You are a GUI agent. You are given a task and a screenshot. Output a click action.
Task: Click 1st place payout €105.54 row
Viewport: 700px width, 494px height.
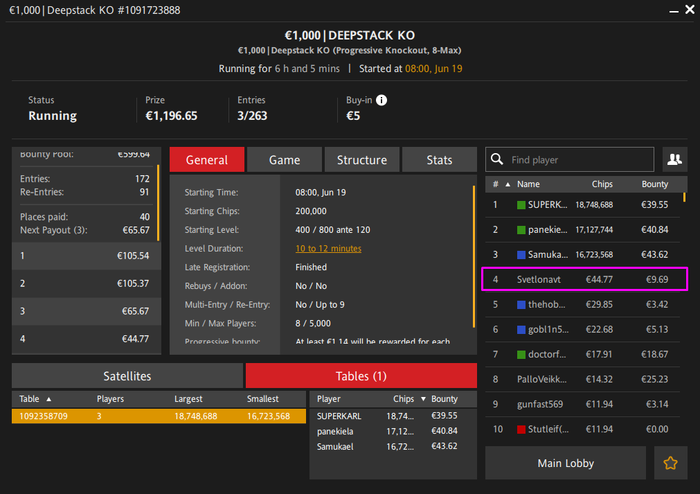86,256
